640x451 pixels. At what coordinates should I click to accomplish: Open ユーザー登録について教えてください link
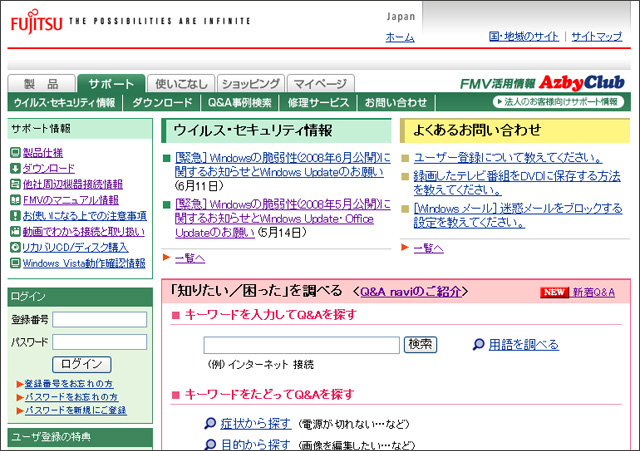pos(508,158)
